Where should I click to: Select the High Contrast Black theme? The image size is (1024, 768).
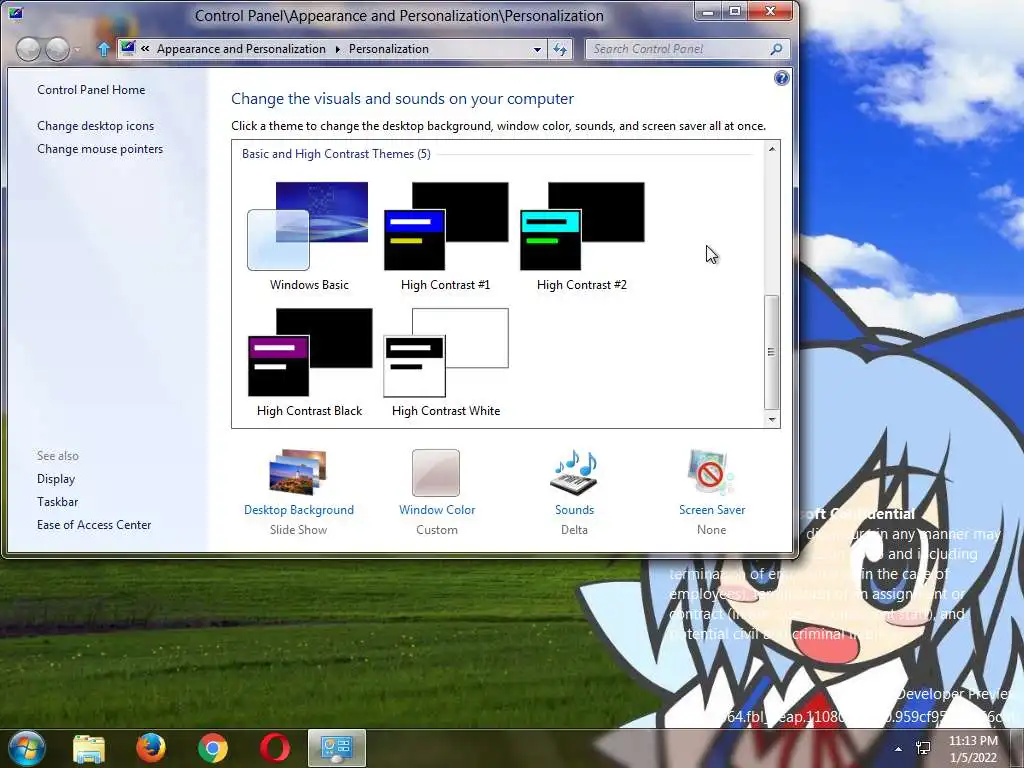coord(310,362)
